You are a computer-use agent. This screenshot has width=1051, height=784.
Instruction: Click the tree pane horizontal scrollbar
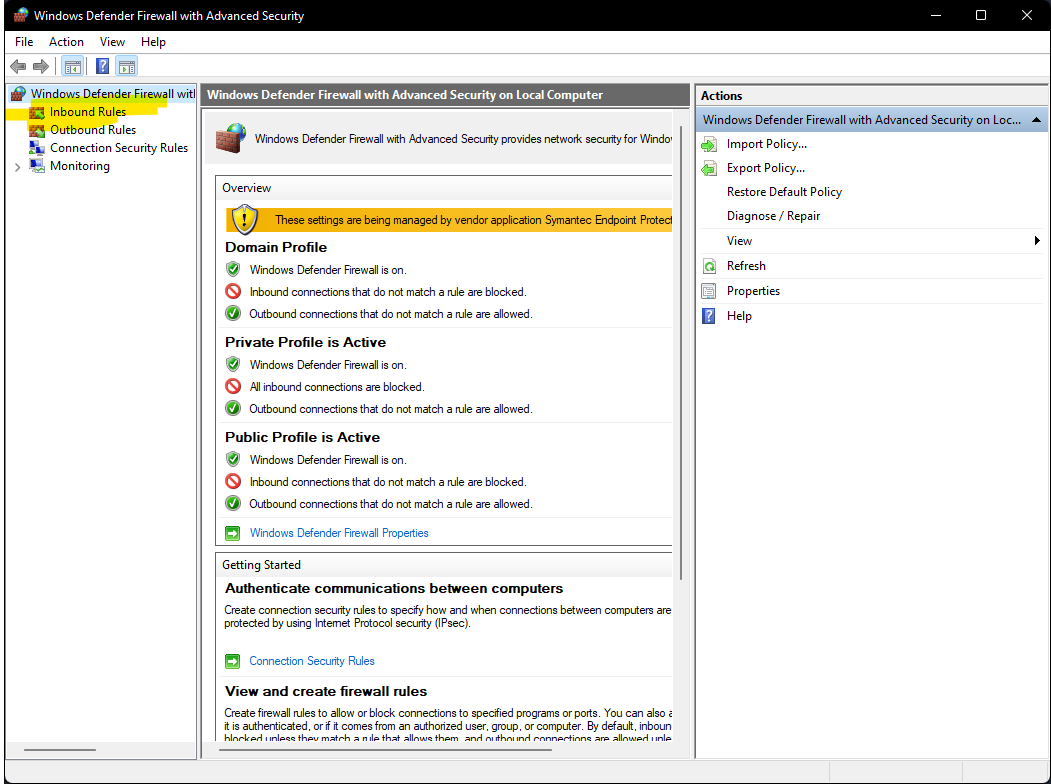60,750
